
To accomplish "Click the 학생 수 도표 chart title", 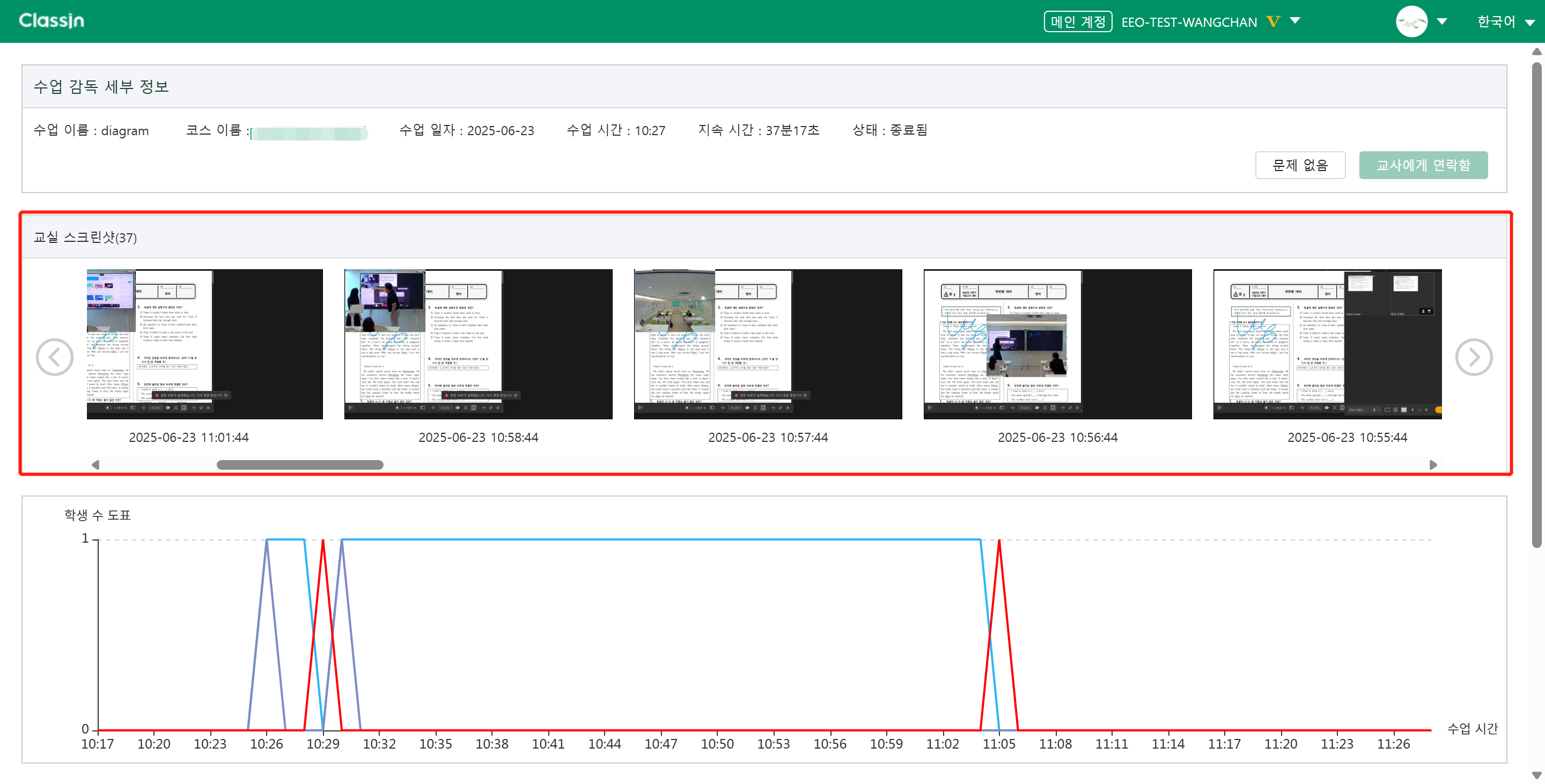I will pyautogui.click(x=97, y=515).
